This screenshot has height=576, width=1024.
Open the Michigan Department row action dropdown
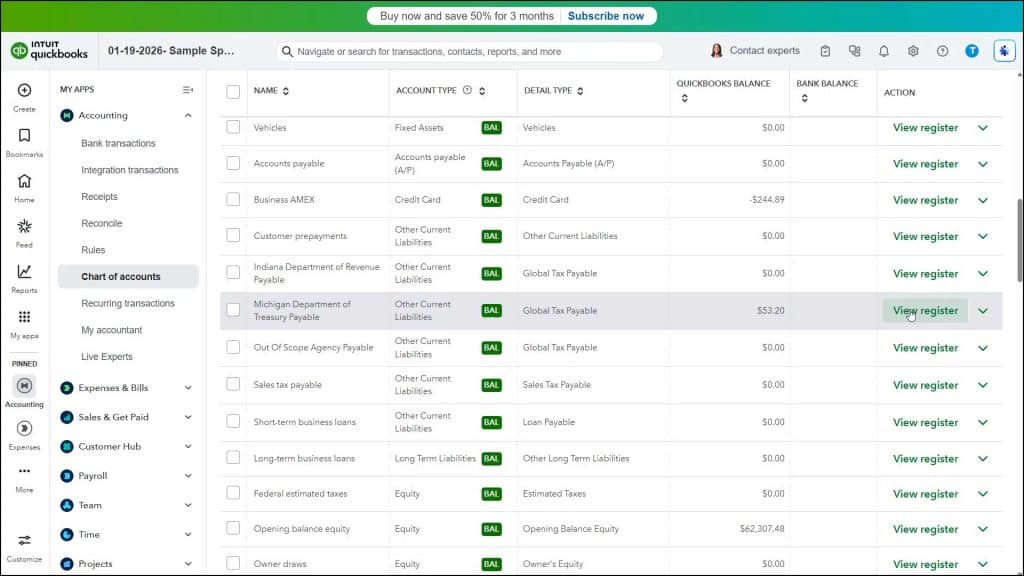982,310
